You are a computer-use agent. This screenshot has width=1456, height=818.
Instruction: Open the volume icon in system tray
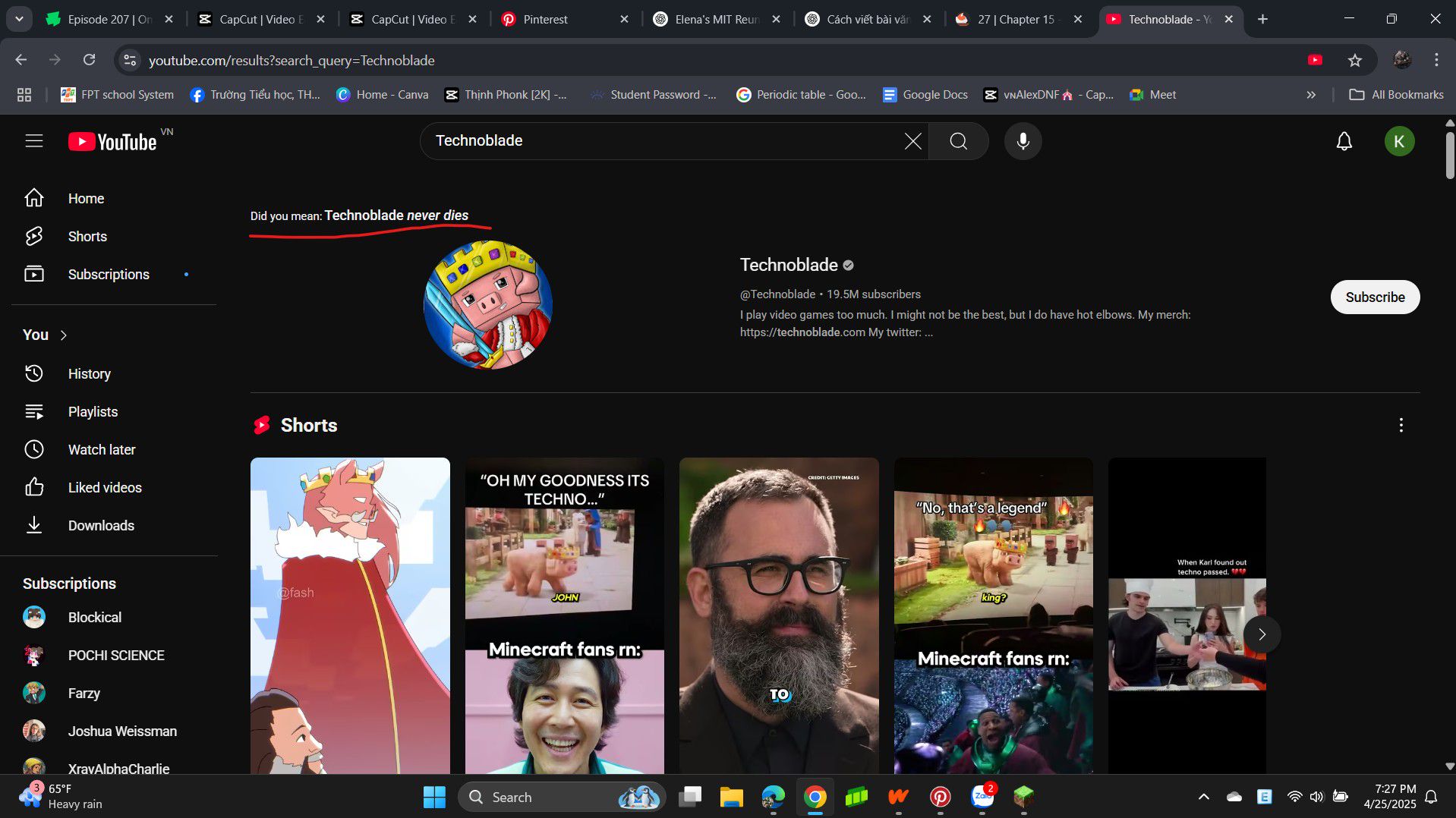(1316, 797)
